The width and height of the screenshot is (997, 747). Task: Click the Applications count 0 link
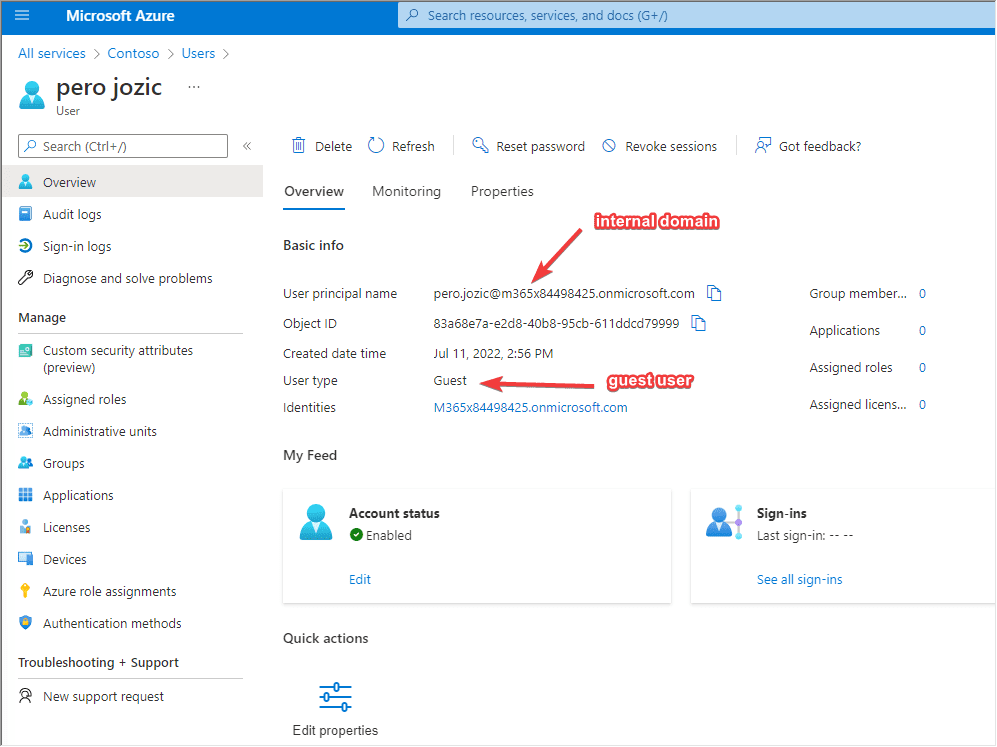[x=922, y=331]
